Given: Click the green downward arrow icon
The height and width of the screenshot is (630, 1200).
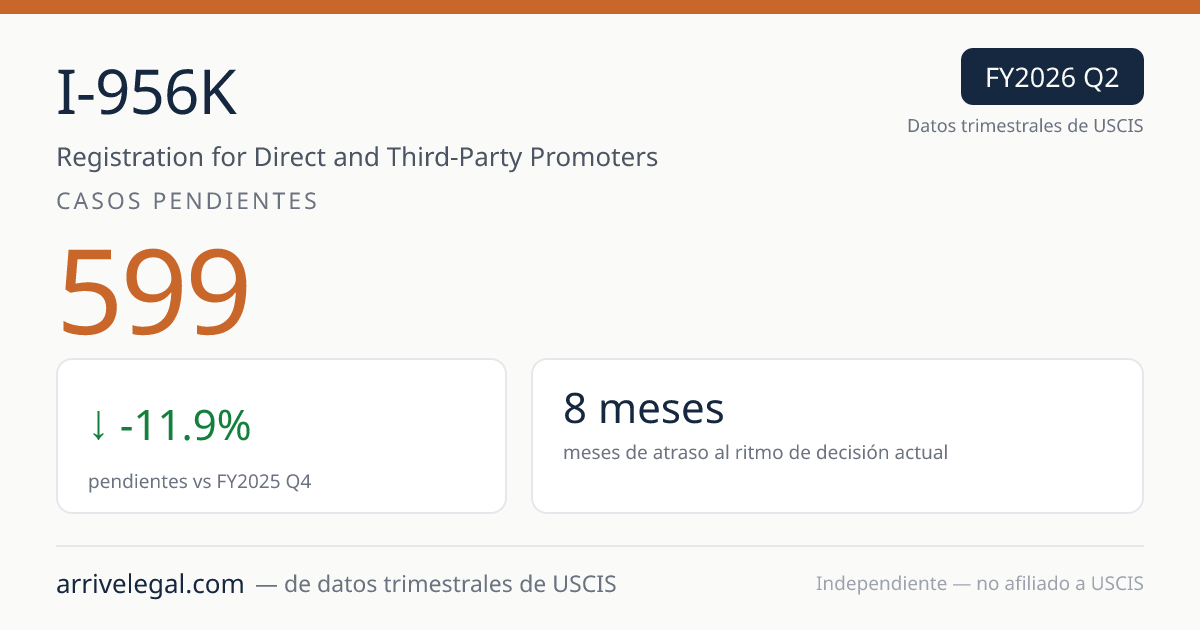Looking at the screenshot, I should click(97, 427).
